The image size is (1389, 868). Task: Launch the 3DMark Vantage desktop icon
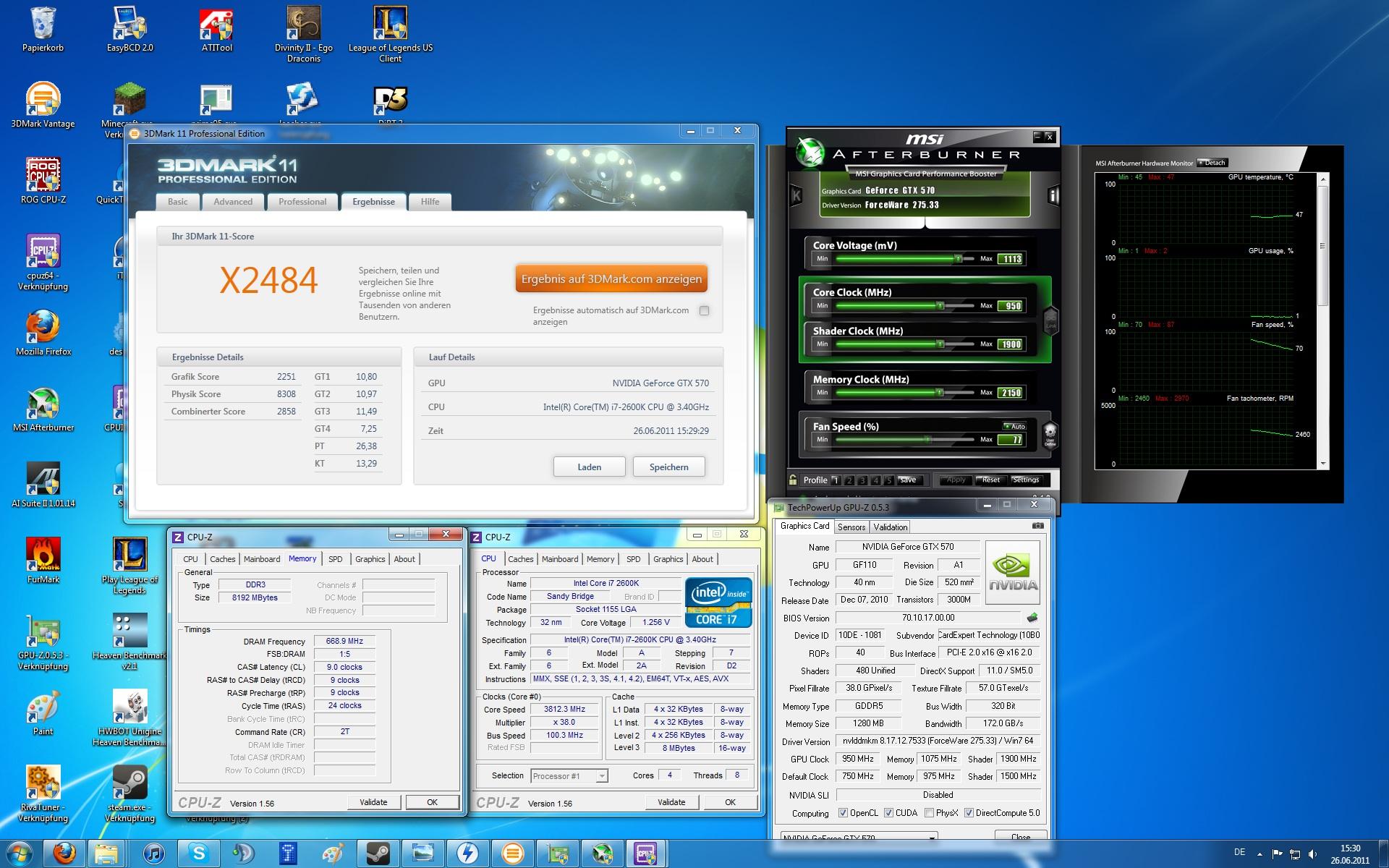pos(43,106)
